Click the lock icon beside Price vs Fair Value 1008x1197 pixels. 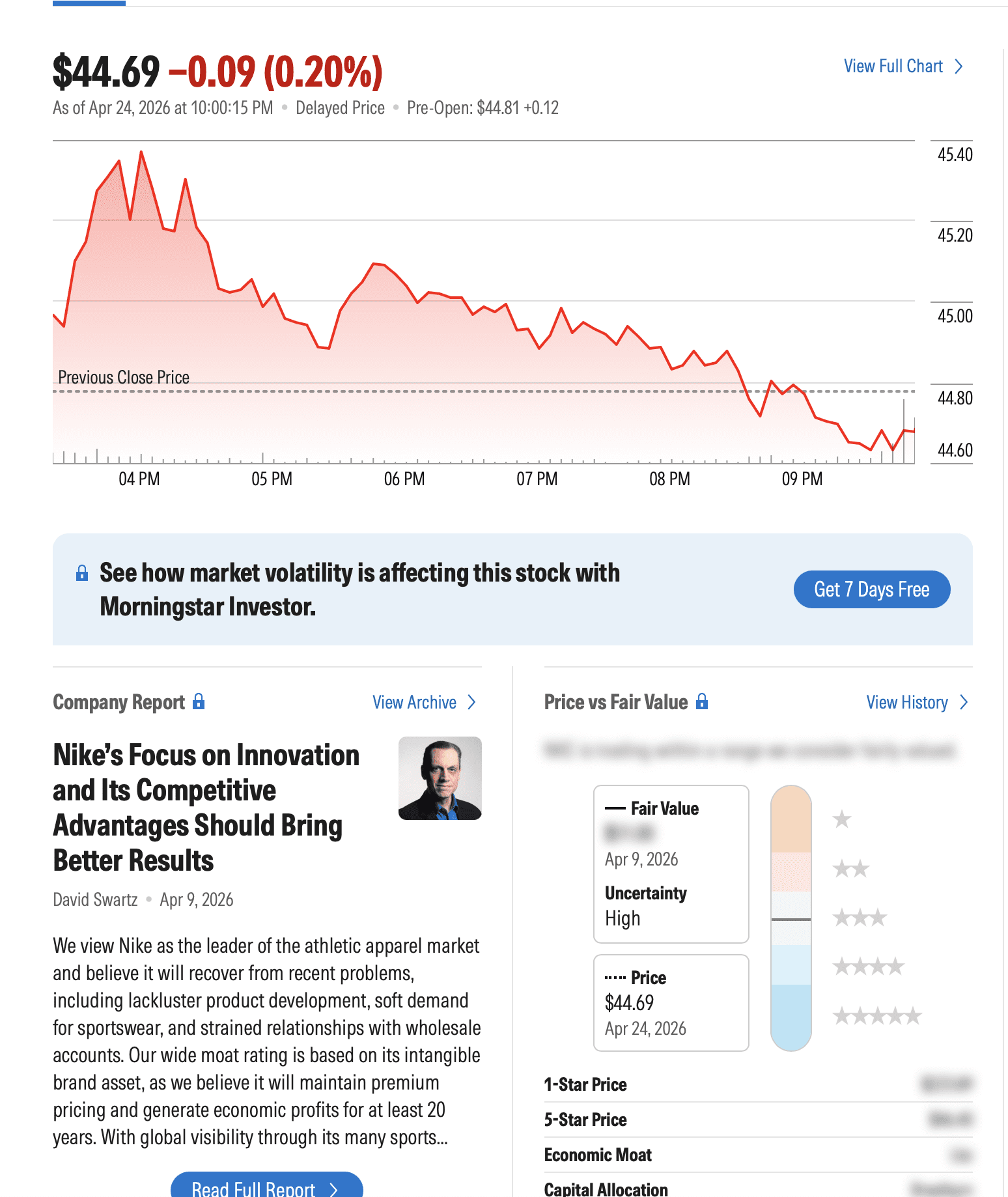(x=702, y=701)
